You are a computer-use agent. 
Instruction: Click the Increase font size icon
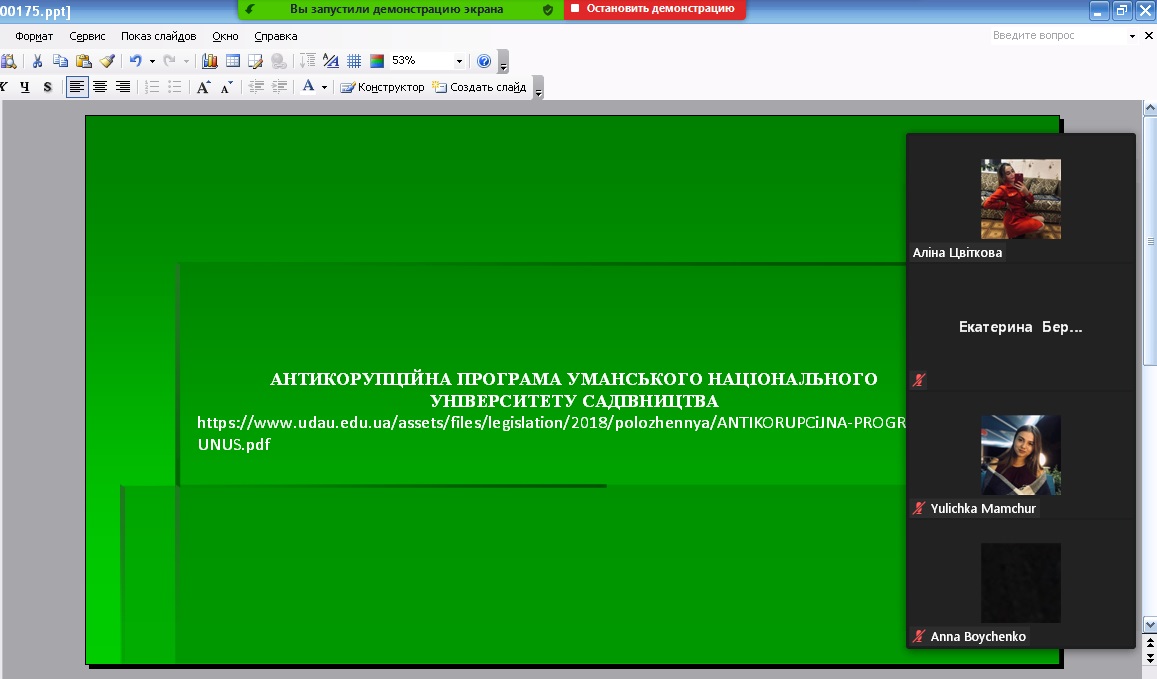click(x=203, y=87)
